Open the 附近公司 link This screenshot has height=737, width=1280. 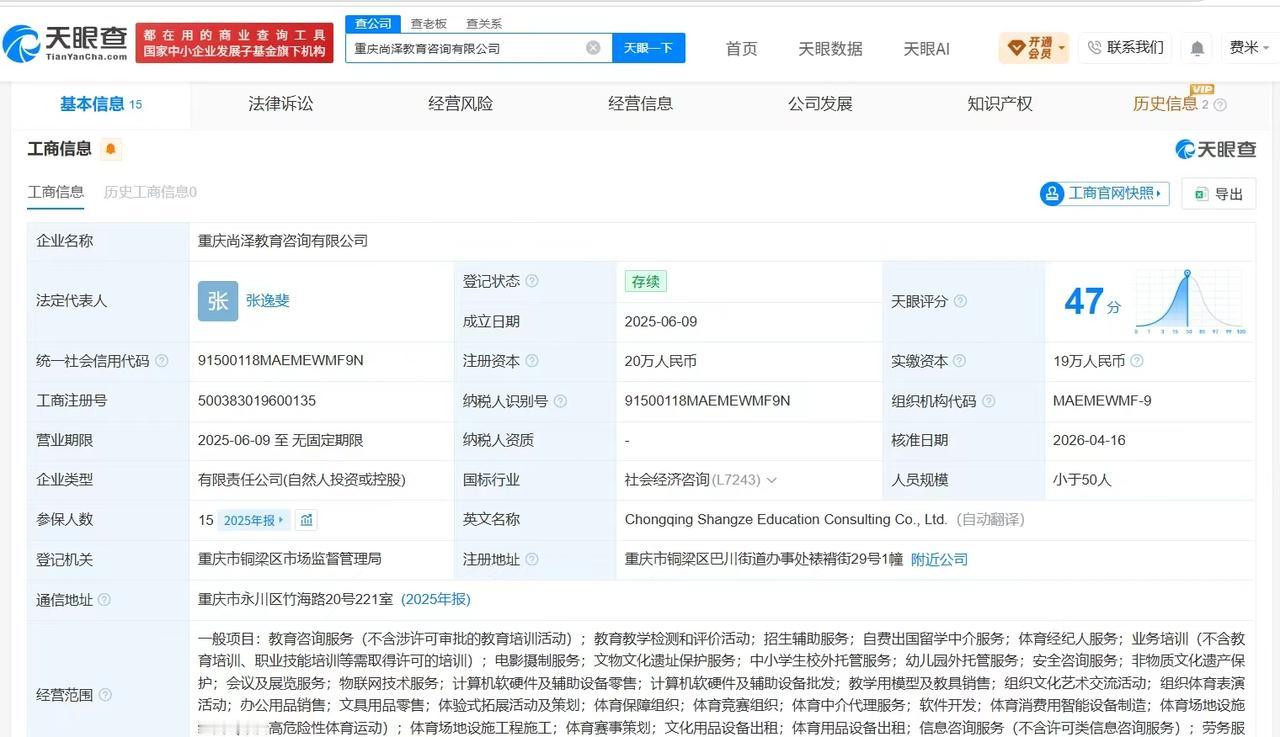pos(939,560)
